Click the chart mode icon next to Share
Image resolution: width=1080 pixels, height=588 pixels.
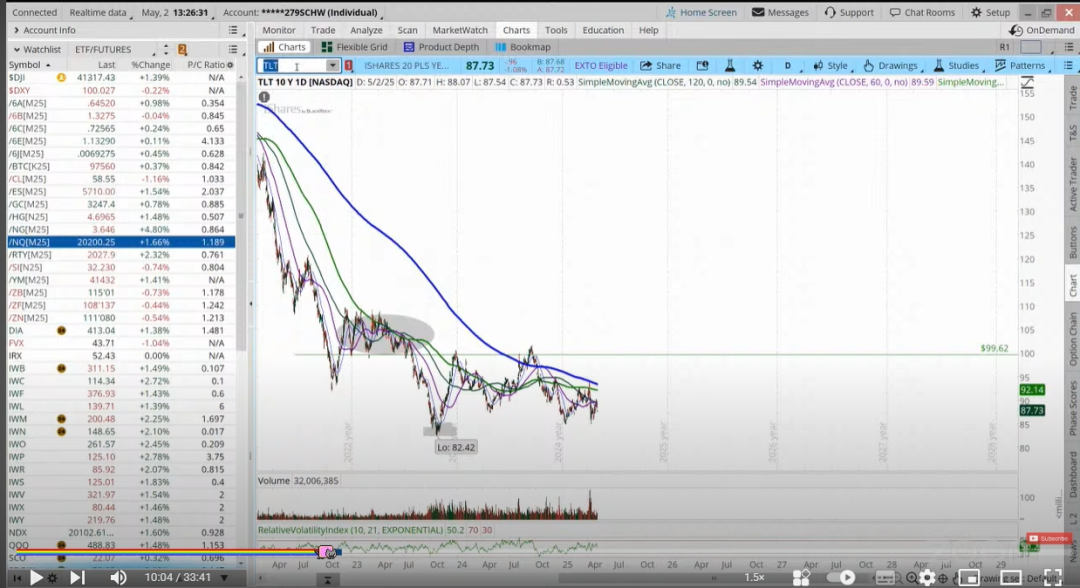(x=702, y=65)
